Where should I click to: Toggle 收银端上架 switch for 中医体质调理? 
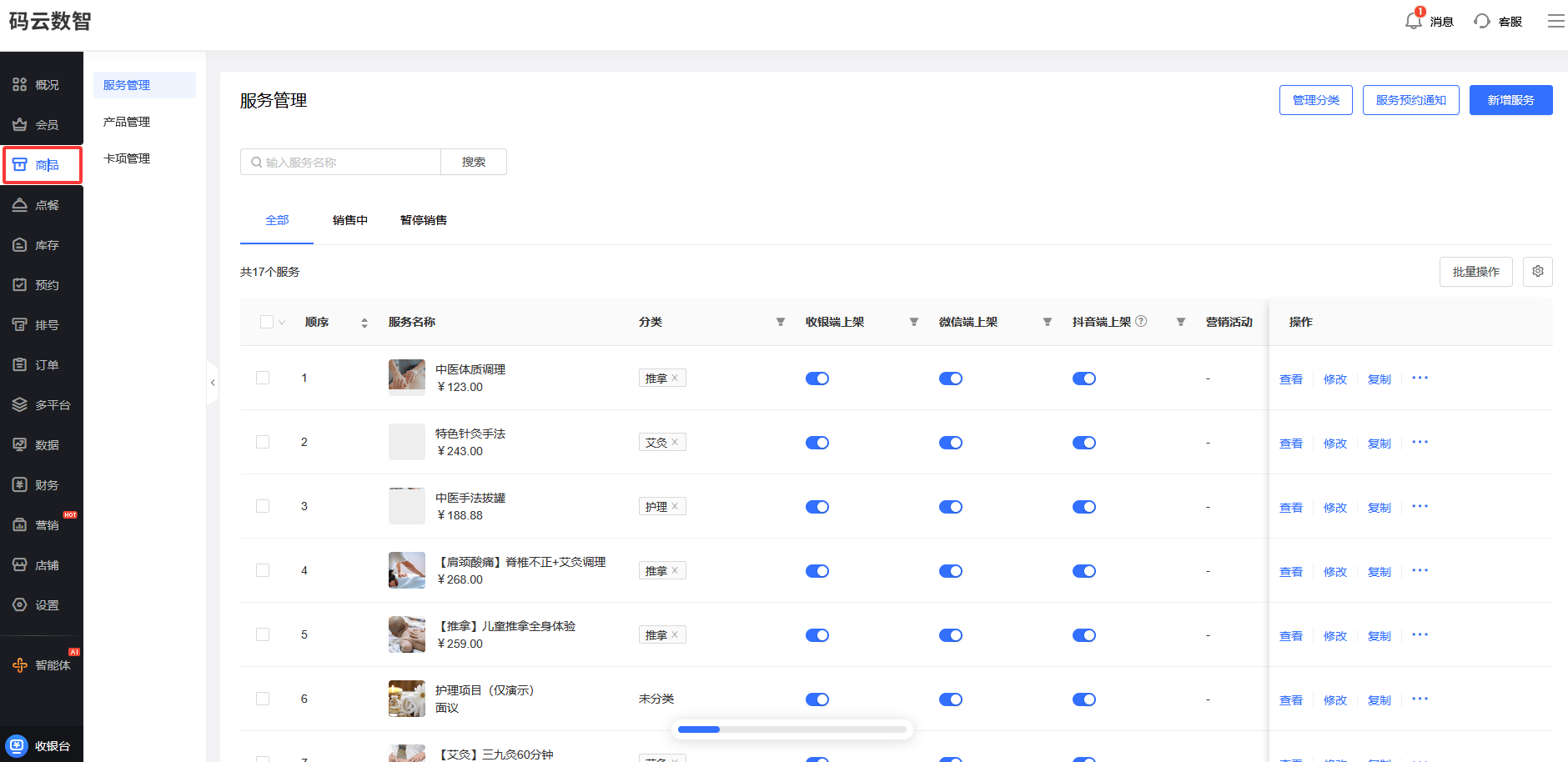817,378
